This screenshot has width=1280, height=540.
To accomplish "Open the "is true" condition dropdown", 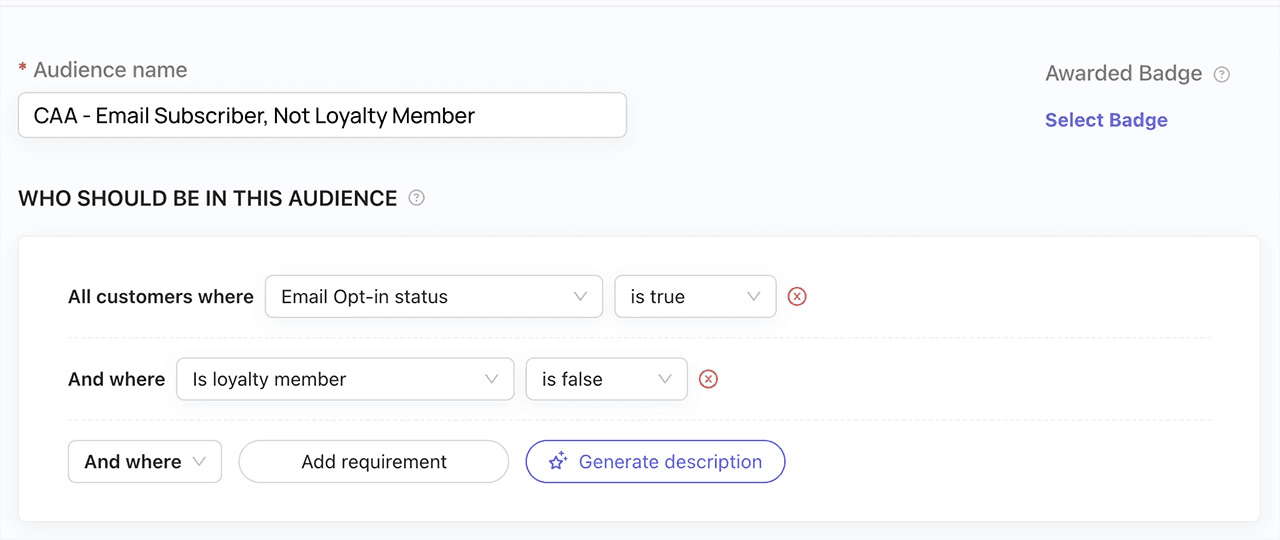I will click(694, 297).
